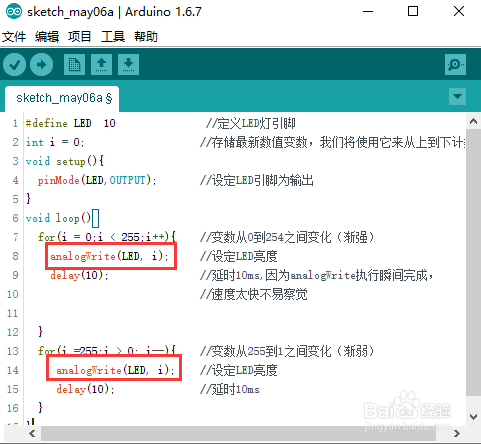This screenshot has height=444, width=481.
Task: Click 'void loop()' on line 6
Action: (58, 218)
